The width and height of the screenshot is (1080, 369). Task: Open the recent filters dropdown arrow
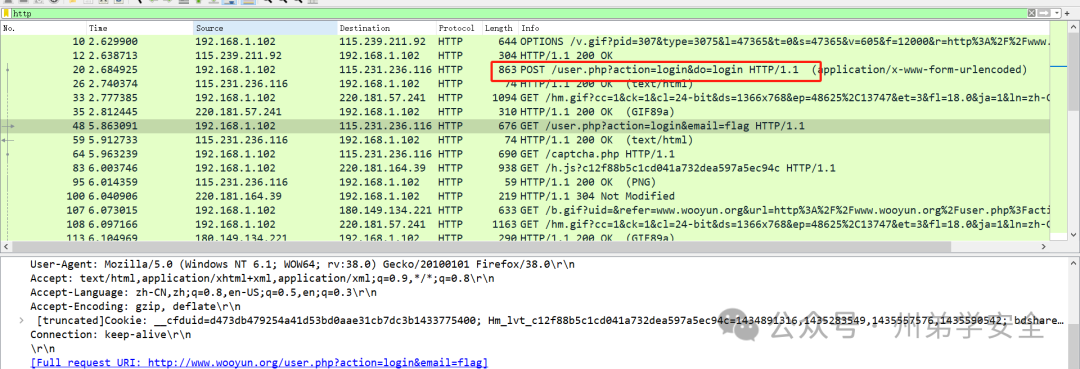tap(1056, 14)
